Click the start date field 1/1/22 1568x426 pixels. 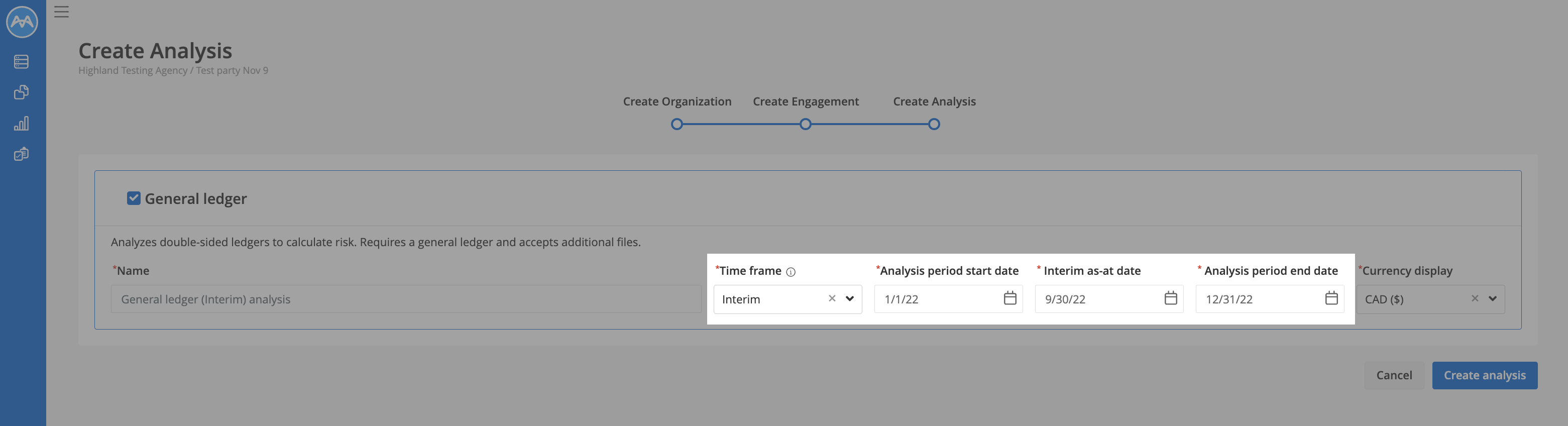948,299
